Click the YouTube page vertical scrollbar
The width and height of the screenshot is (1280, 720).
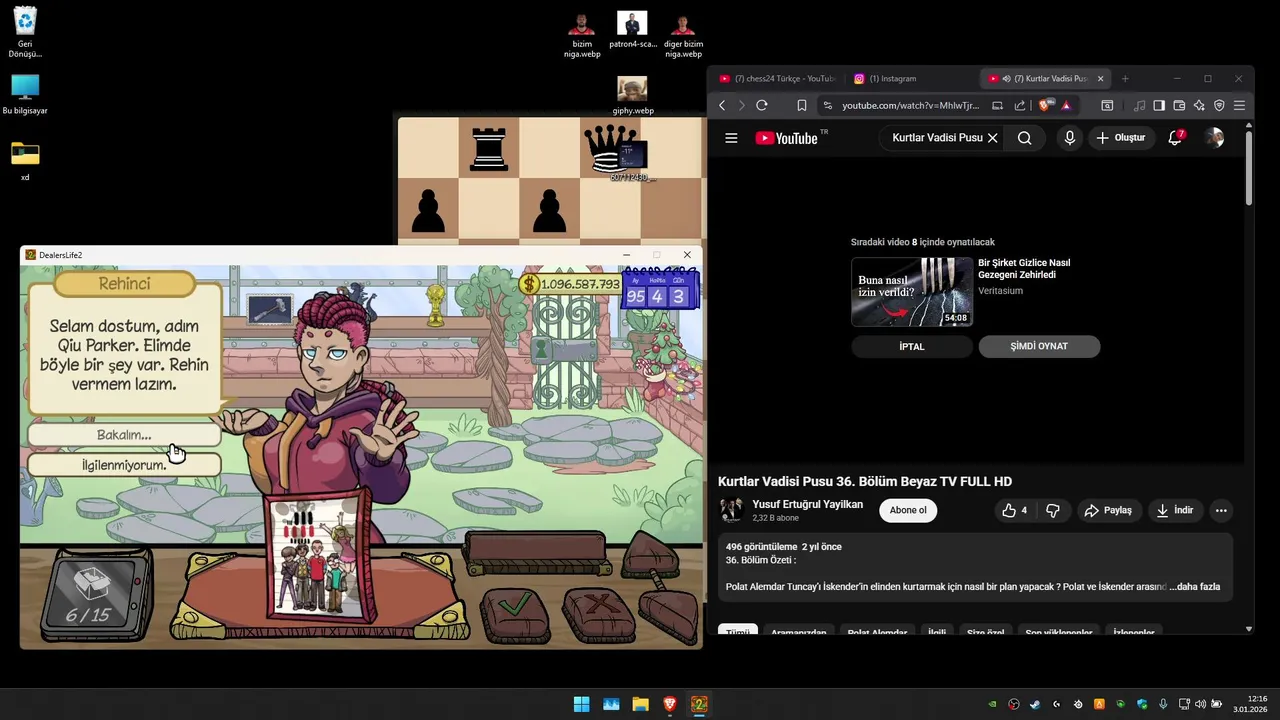(1249, 168)
